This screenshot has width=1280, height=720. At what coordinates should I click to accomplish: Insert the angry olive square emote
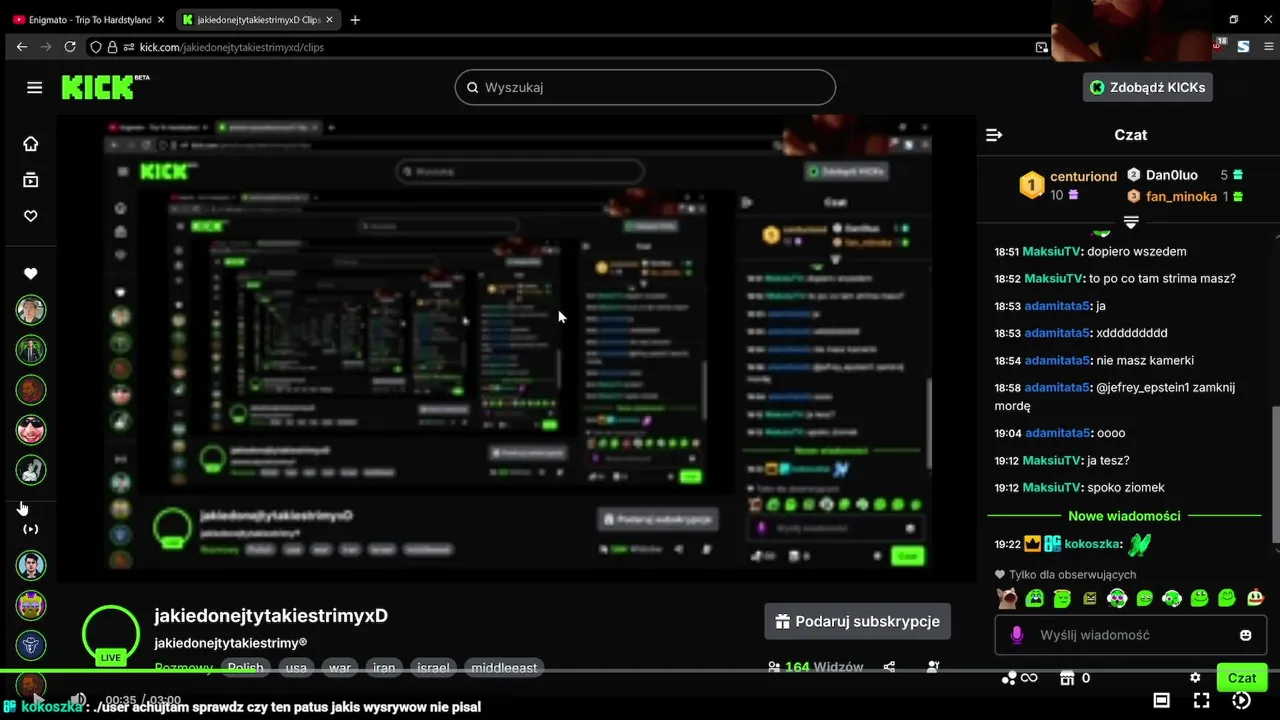pos(1090,598)
